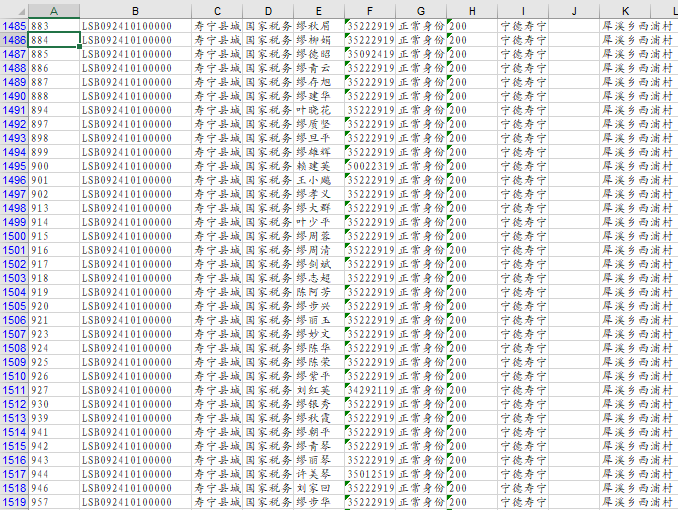Viewport: 678px width, 510px height.
Task: Click 正常身份 cell in row 1498
Action: (421, 208)
